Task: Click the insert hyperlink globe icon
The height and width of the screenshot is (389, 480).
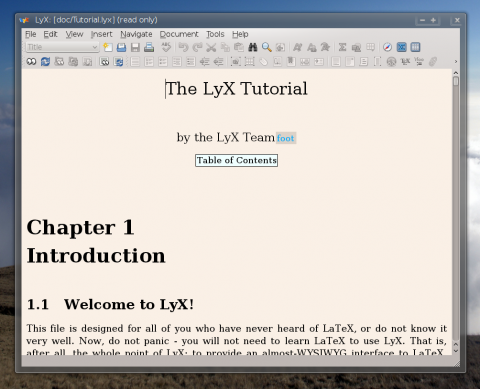Action: 391,62
